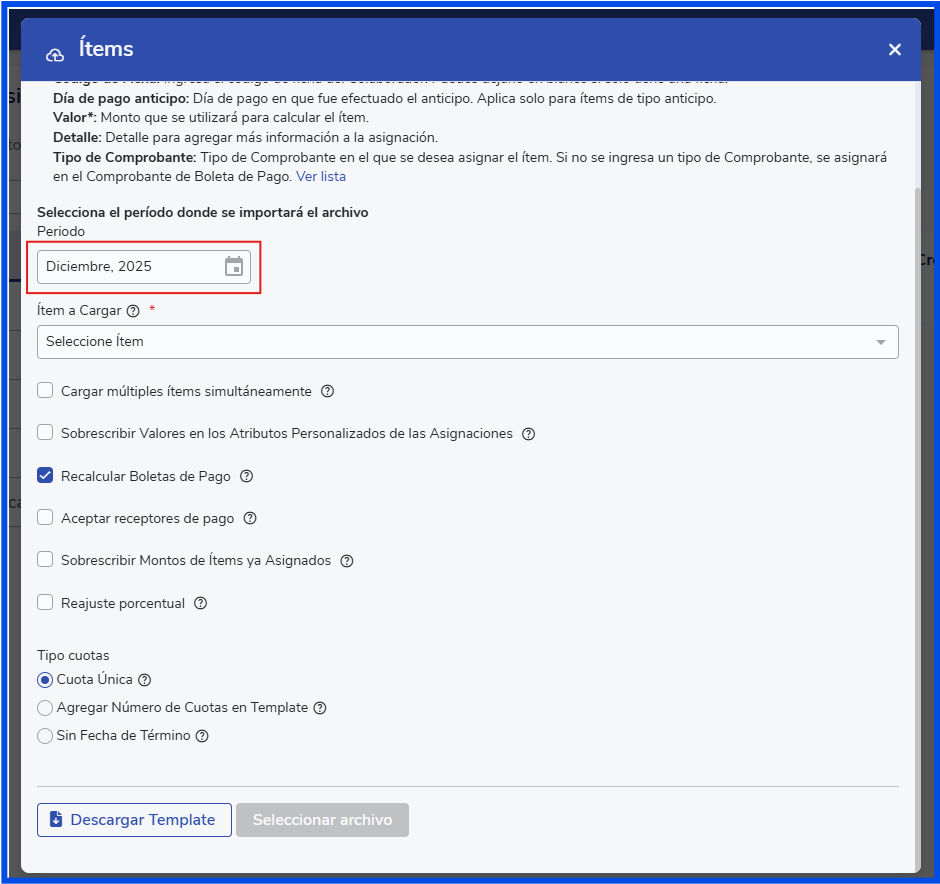Show help for Cargar múltiples ítems simultáneamente
Screen dimensions: 940x884
point(327,392)
